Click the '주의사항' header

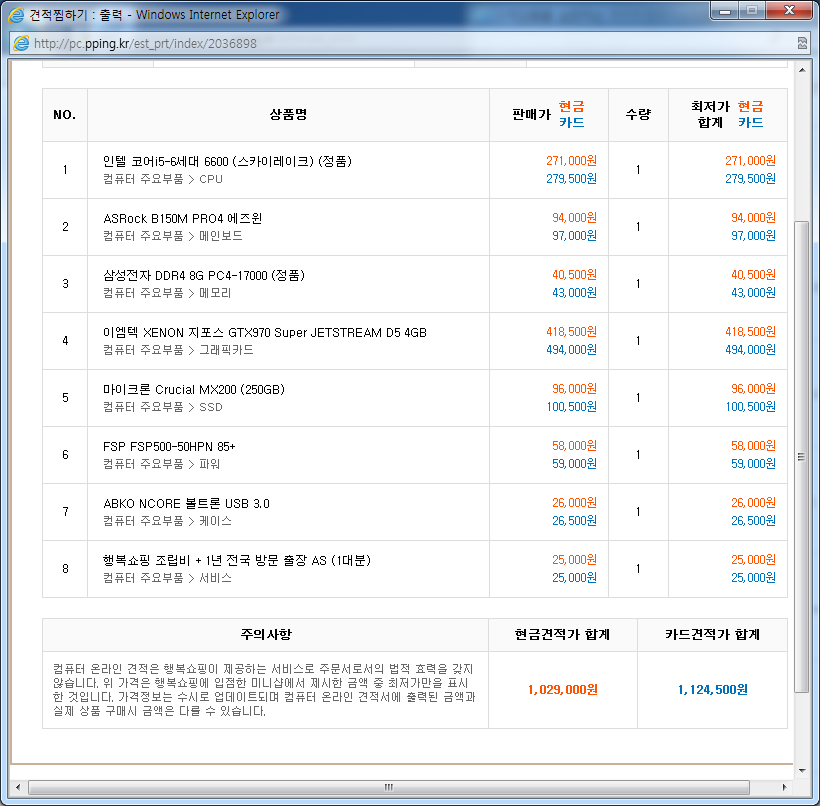pyautogui.click(x=266, y=634)
